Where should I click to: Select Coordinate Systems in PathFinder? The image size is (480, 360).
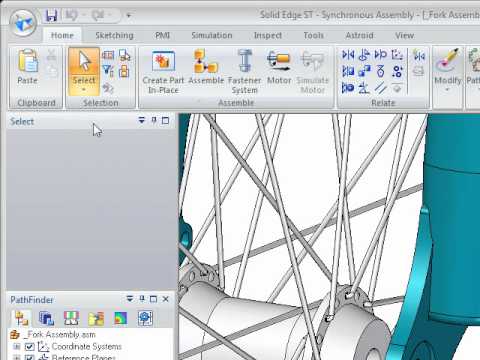pyautogui.click(x=87, y=347)
